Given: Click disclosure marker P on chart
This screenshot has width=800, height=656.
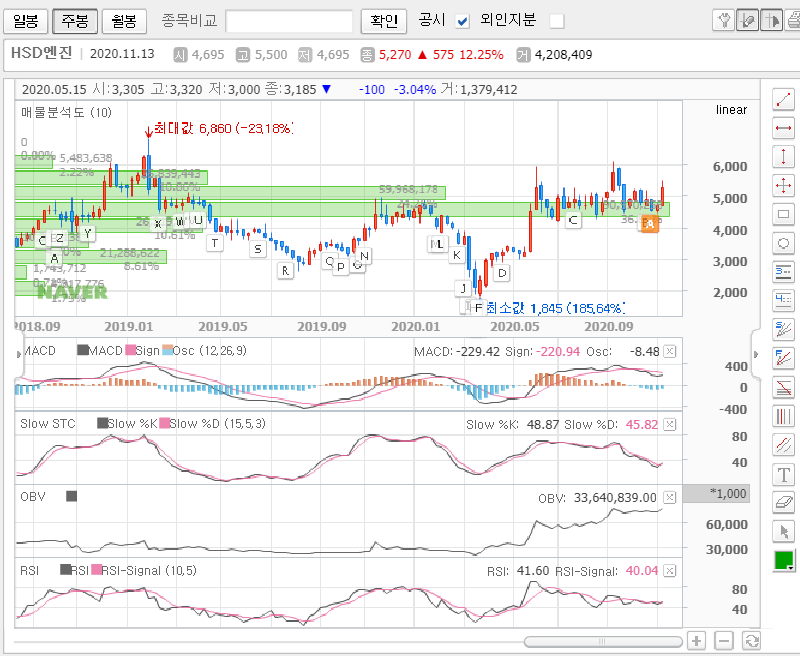Looking at the screenshot, I should point(341,267).
